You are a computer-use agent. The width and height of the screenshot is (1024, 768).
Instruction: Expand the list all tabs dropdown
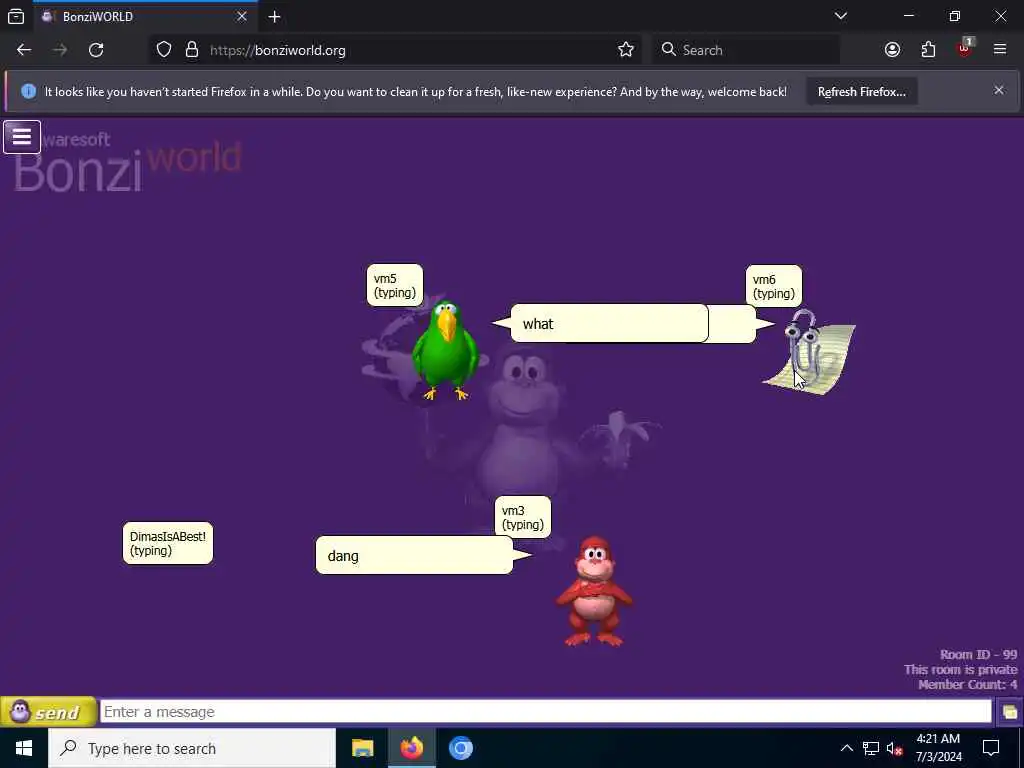841,16
